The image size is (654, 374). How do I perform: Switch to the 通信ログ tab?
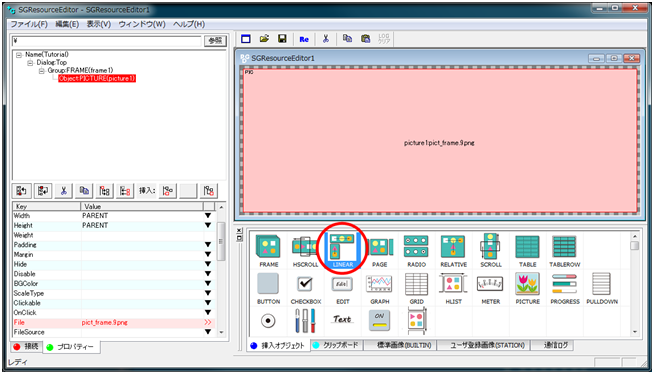click(x=552, y=345)
